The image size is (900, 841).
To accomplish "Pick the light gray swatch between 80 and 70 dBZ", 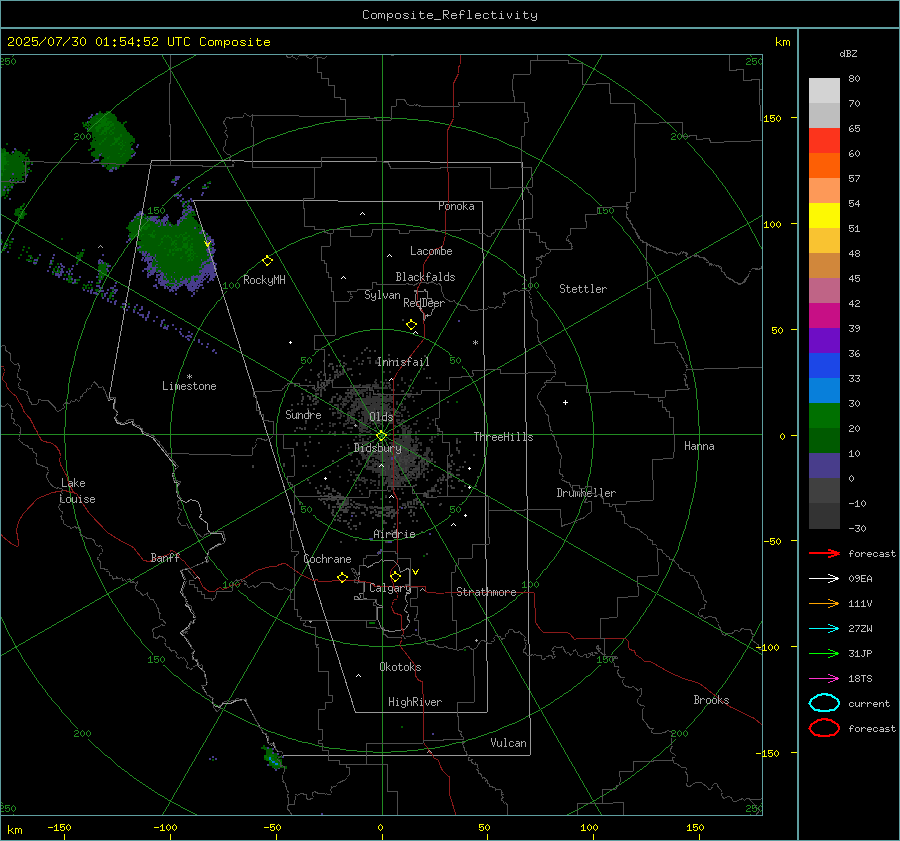I will [x=824, y=91].
